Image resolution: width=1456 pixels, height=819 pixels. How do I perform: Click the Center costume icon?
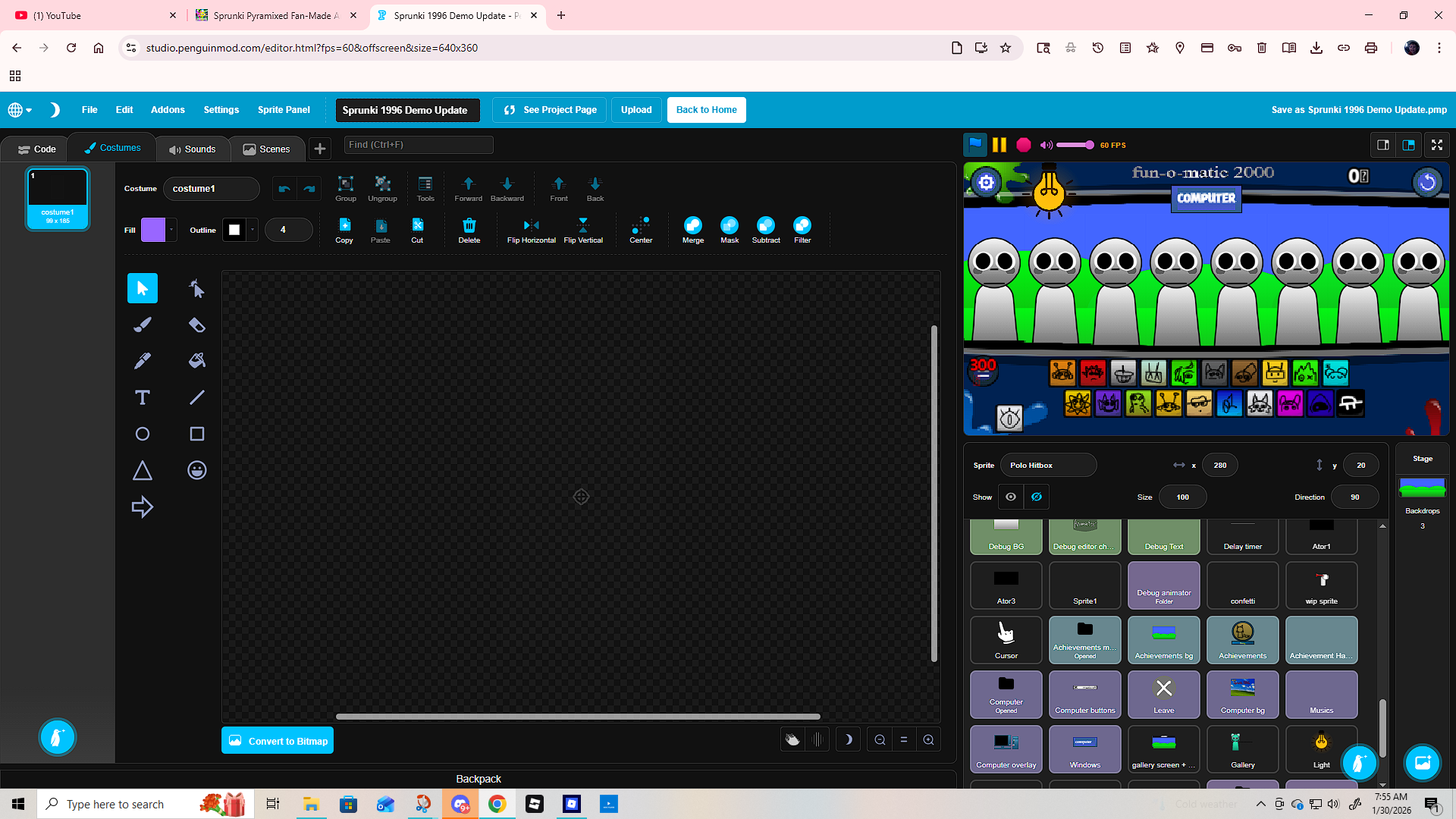641,225
